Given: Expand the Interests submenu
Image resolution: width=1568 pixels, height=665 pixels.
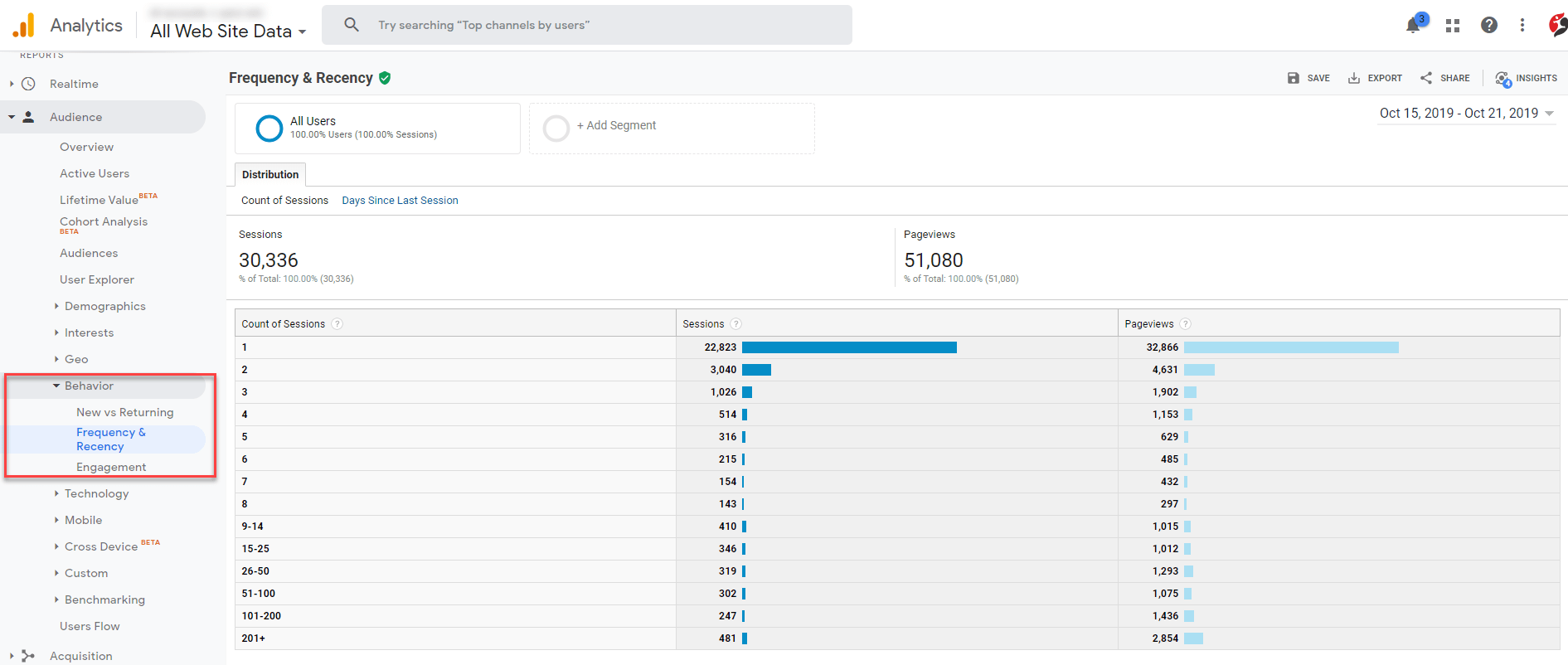Looking at the screenshot, I should tap(56, 332).
